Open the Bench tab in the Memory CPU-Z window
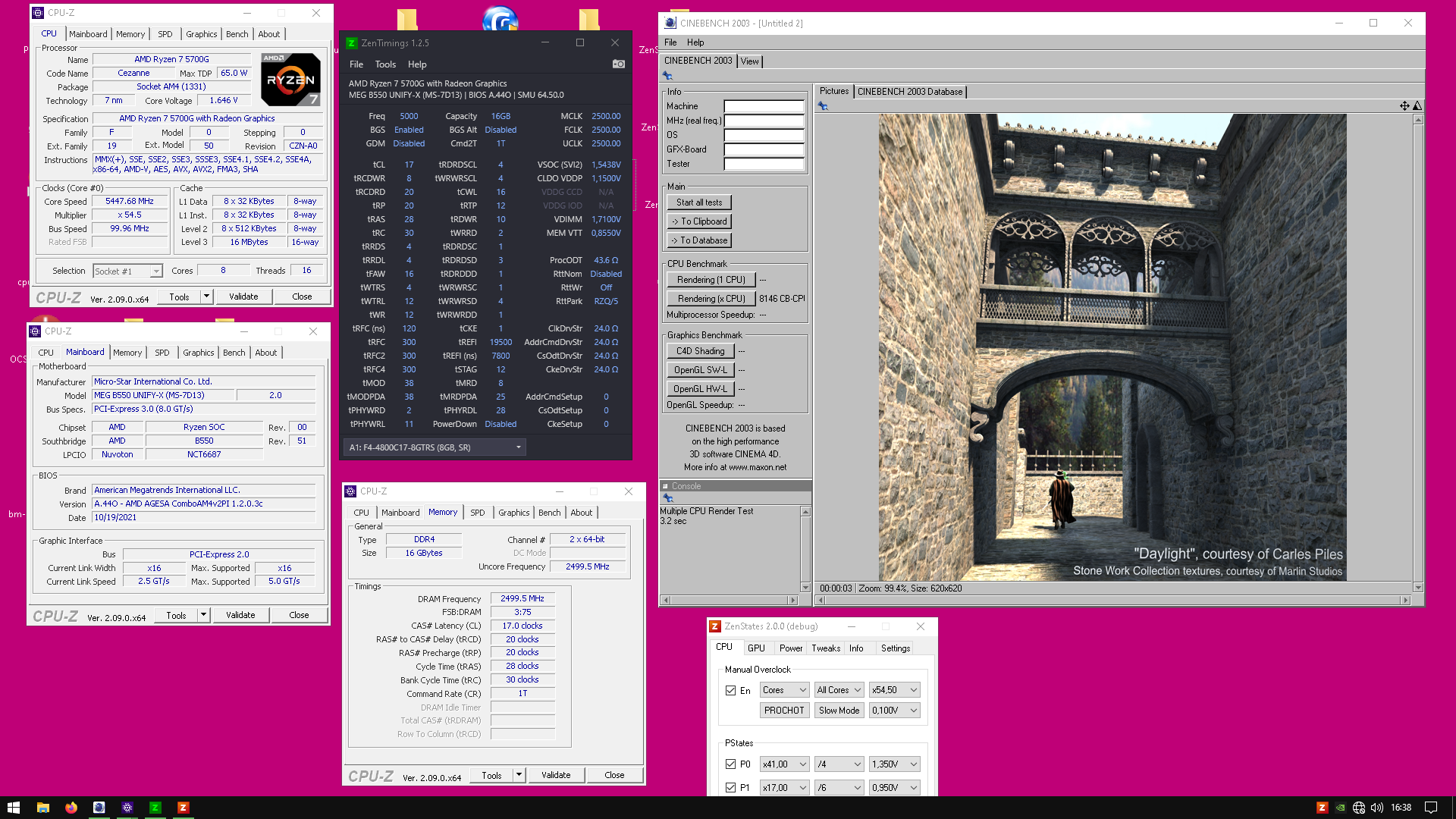 pyautogui.click(x=550, y=513)
